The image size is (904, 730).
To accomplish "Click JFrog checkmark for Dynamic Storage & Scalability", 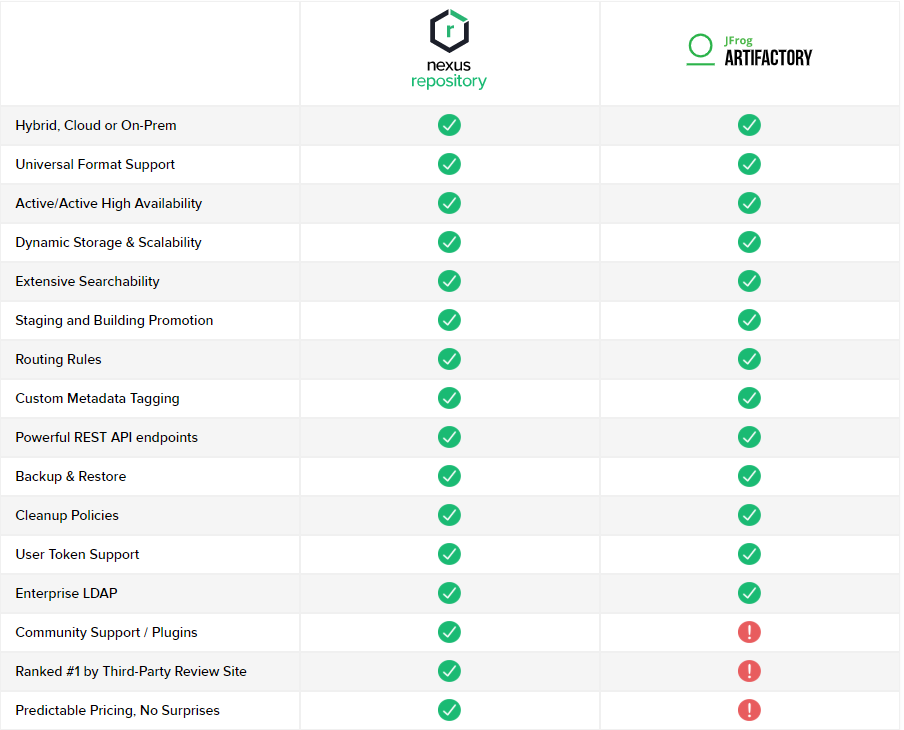I will [749, 242].
